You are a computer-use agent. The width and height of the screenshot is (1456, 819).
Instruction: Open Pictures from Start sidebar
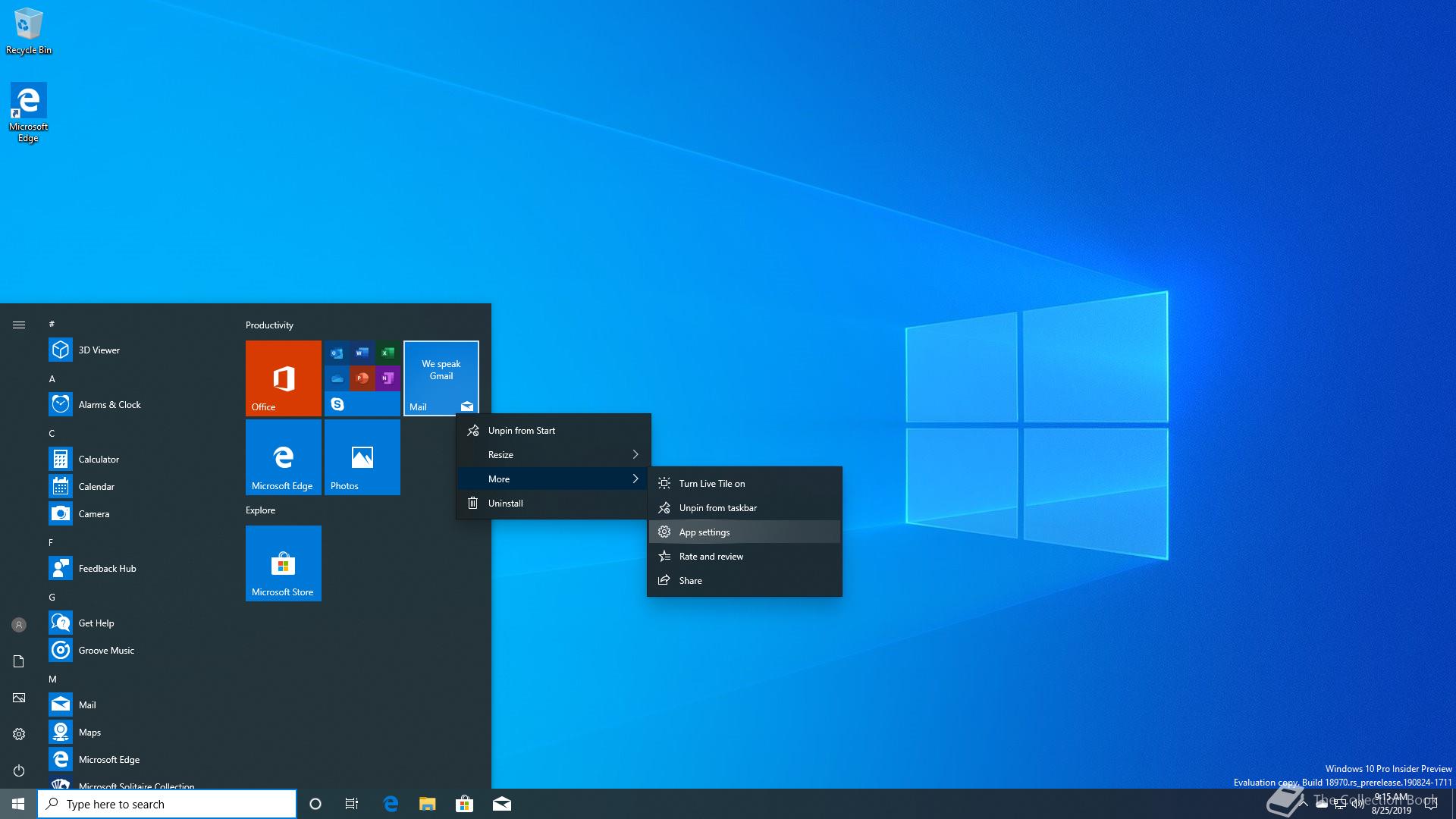pyautogui.click(x=19, y=698)
